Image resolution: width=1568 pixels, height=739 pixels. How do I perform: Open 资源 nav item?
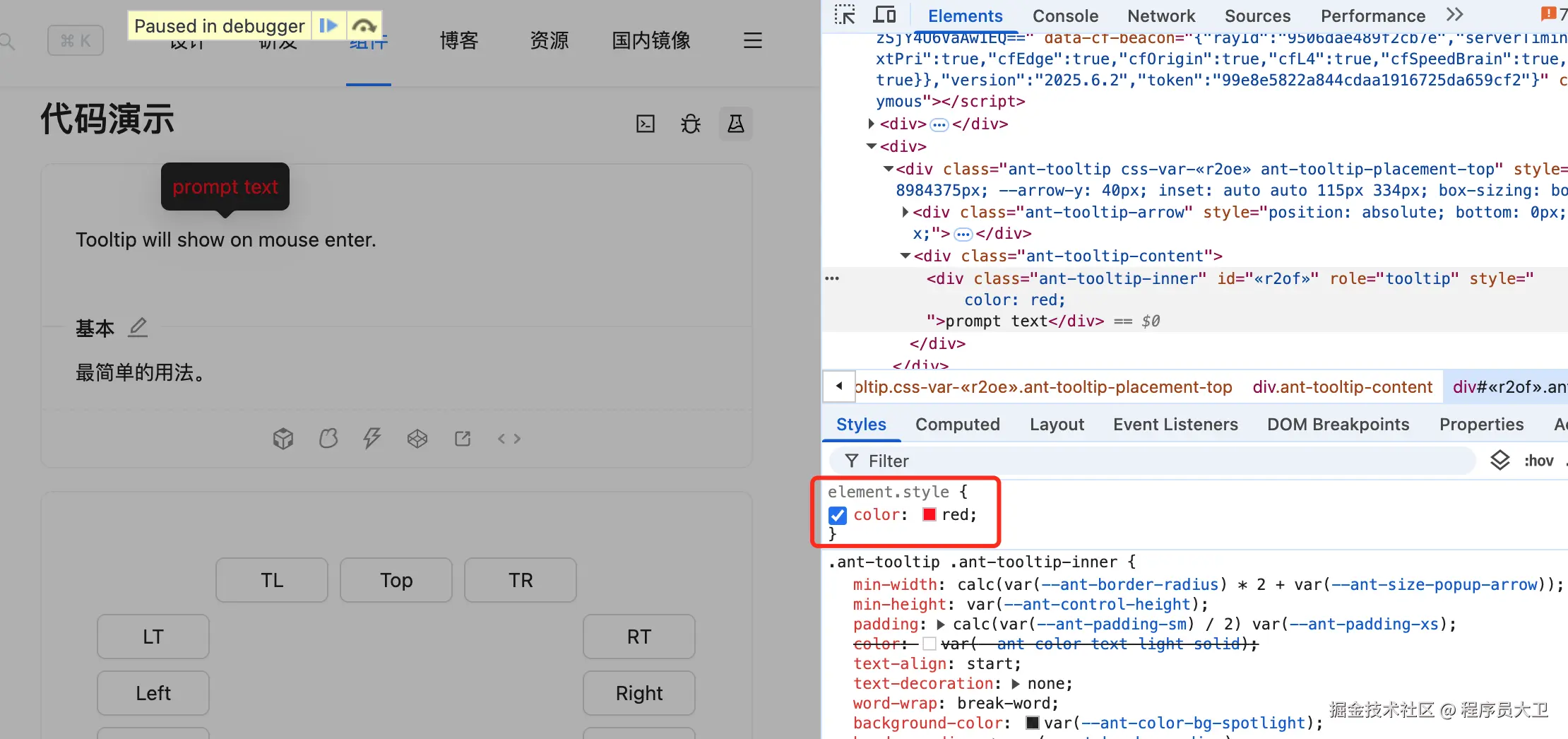click(550, 40)
